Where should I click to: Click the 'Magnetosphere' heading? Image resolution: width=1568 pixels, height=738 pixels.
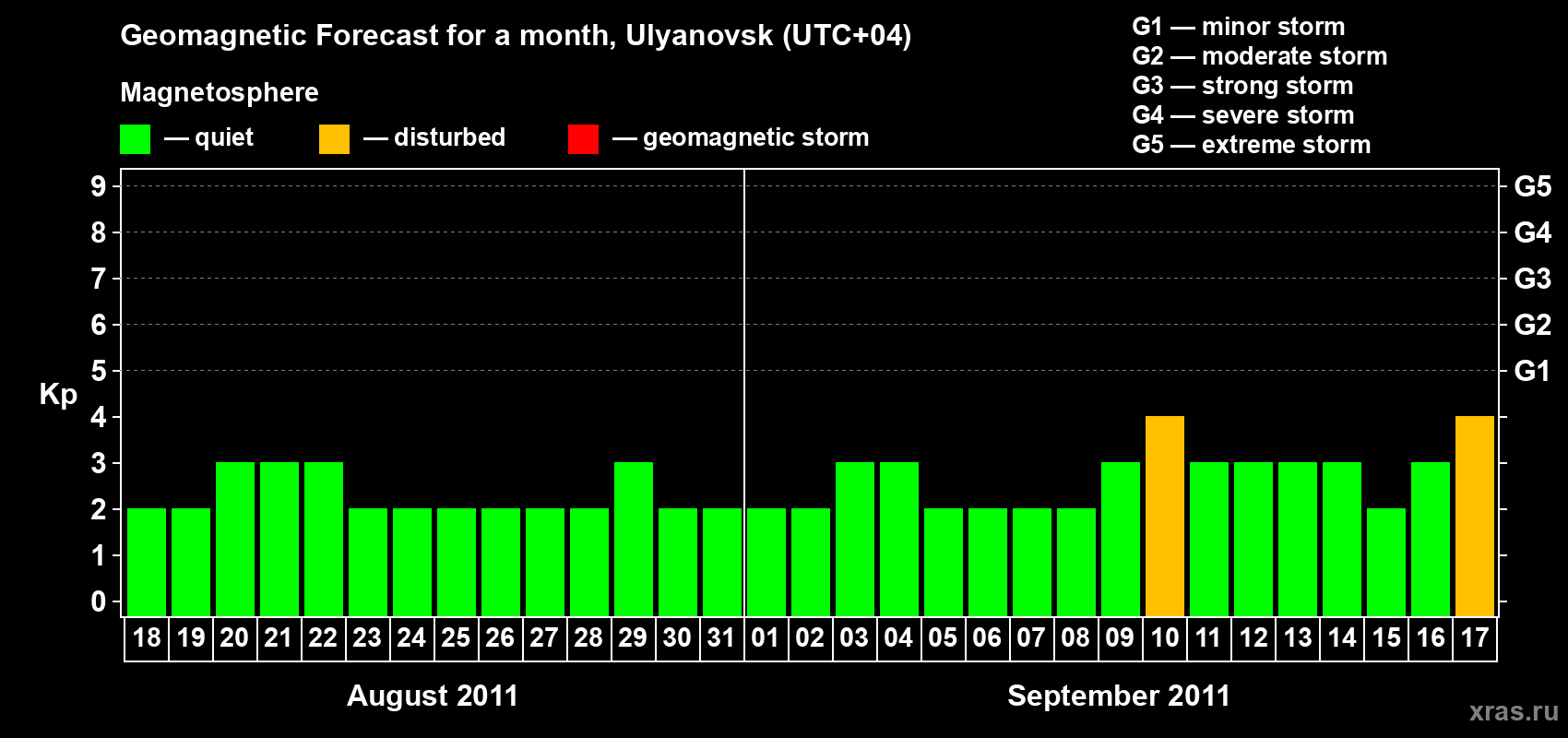click(220, 92)
